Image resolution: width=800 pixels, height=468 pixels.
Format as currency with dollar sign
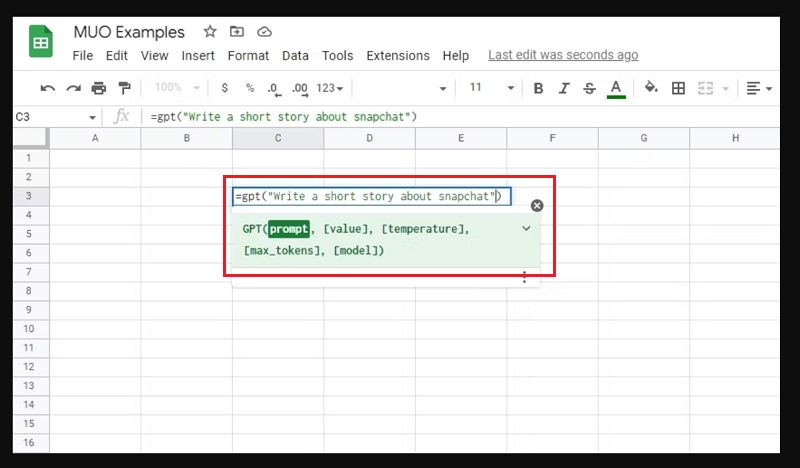click(x=224, y=88)
